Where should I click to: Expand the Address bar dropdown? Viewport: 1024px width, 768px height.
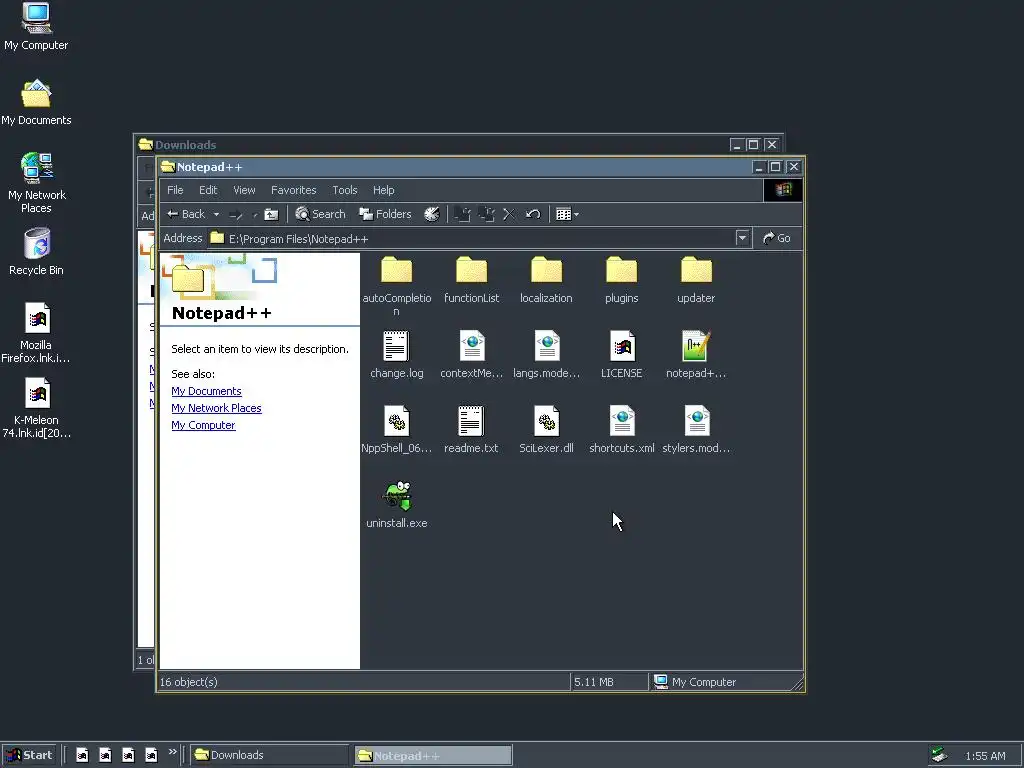tap(742, 238)
